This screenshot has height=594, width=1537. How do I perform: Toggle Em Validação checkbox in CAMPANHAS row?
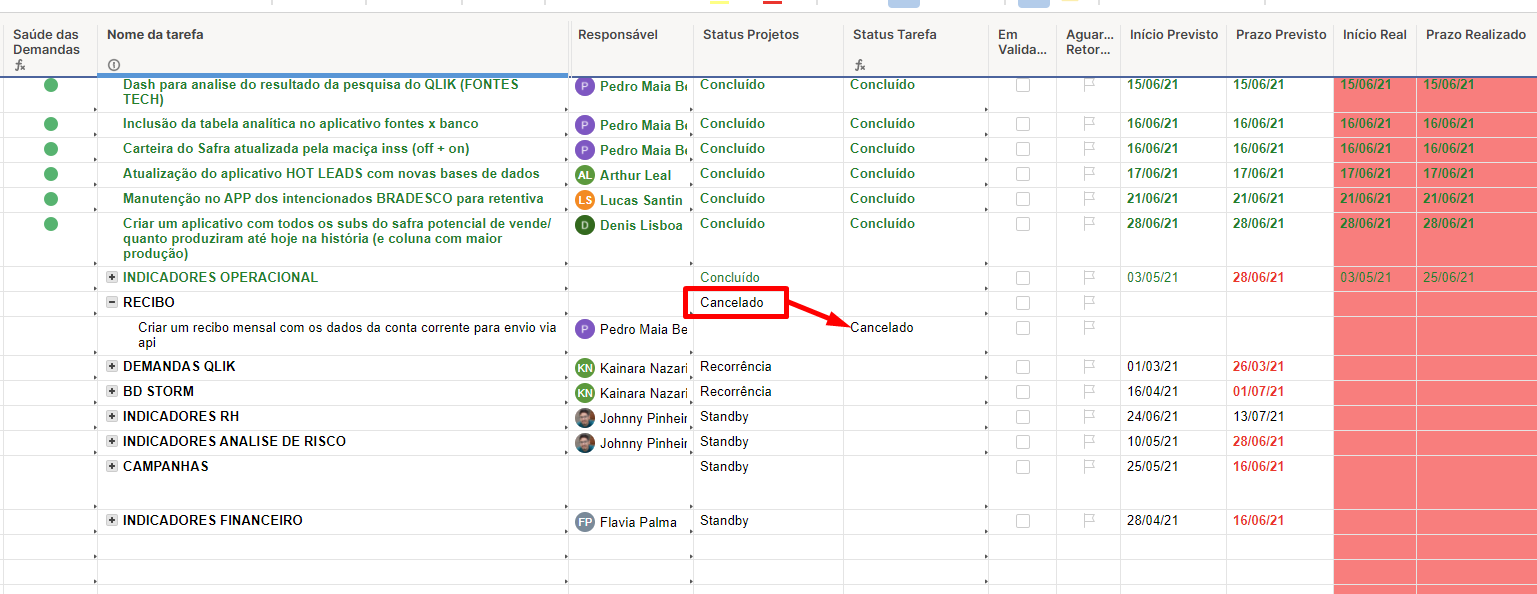pos(1023,467)
